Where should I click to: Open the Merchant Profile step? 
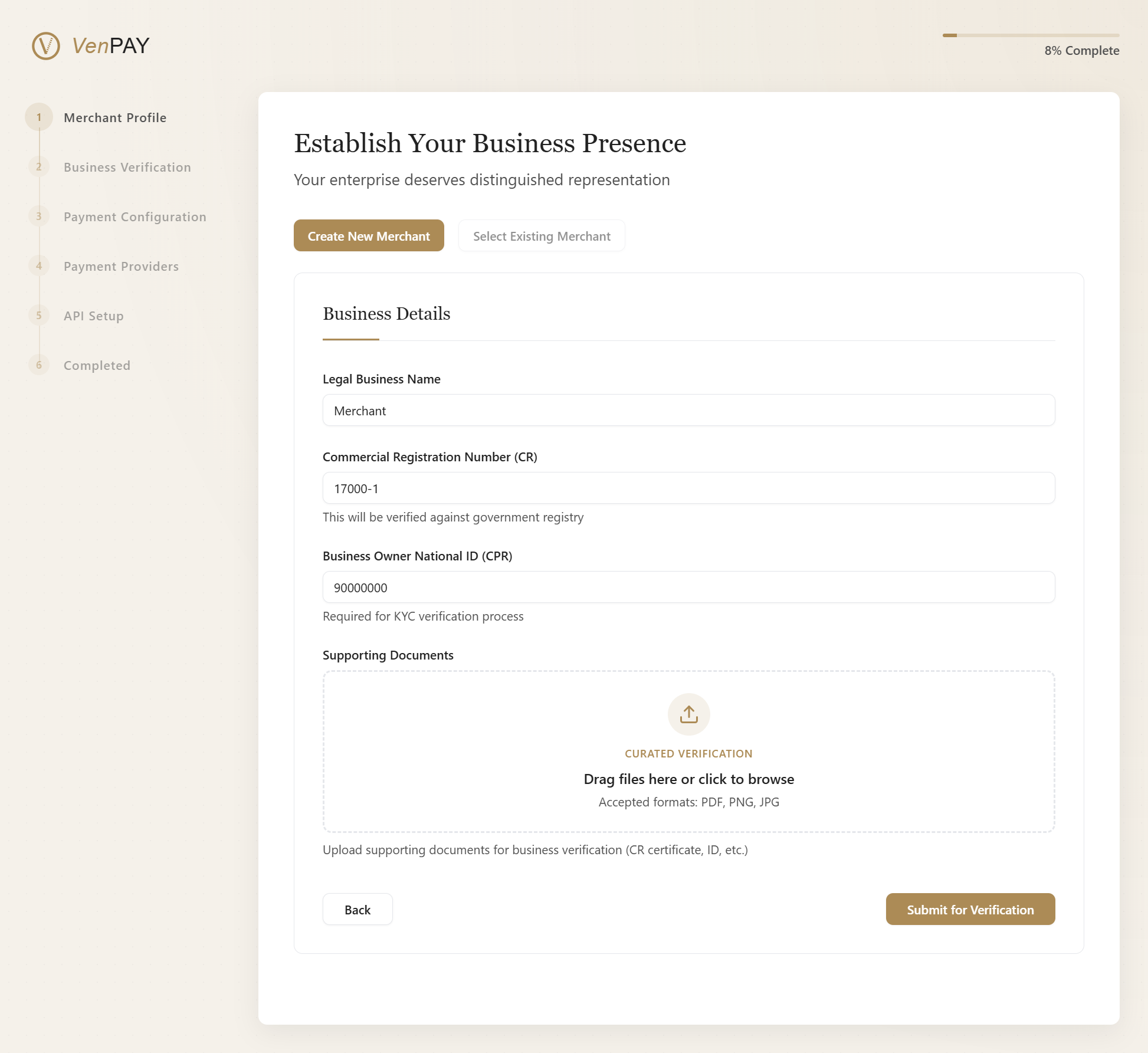point(115,117)
